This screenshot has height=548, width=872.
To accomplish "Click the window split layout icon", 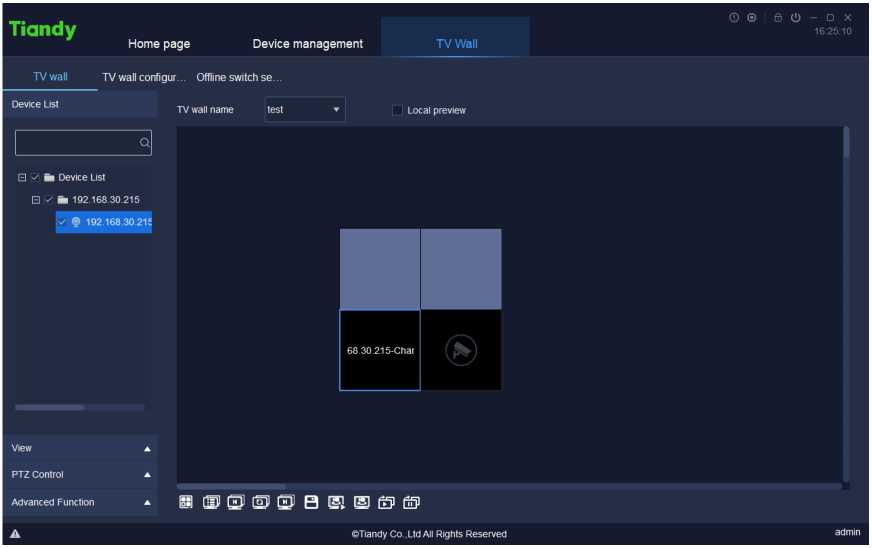I will [x=186, y=502].
